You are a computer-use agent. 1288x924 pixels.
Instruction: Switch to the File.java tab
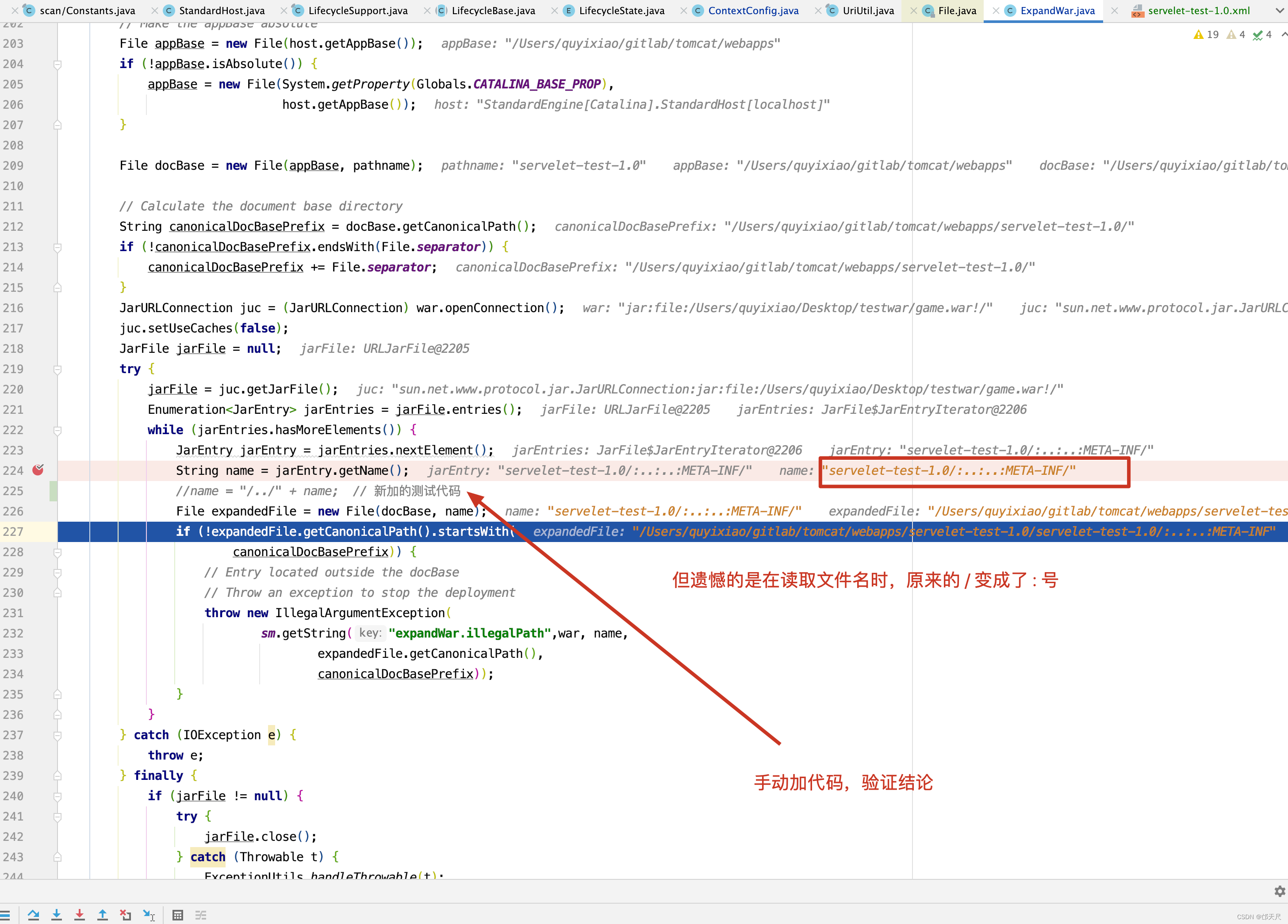pyautogui.click(x=957, y=11)
